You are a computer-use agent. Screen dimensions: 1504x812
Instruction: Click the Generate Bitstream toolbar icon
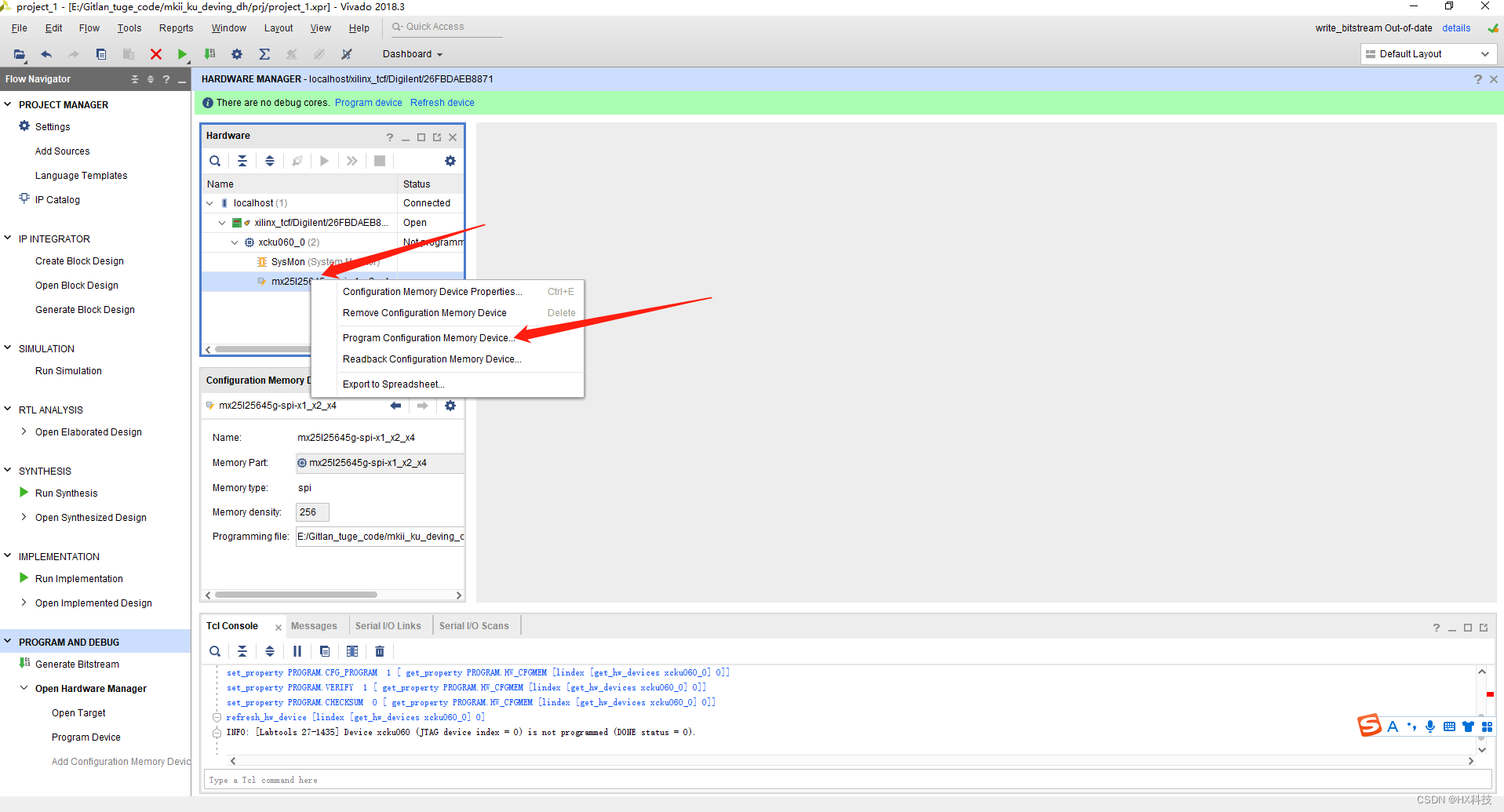click(209, 54)
